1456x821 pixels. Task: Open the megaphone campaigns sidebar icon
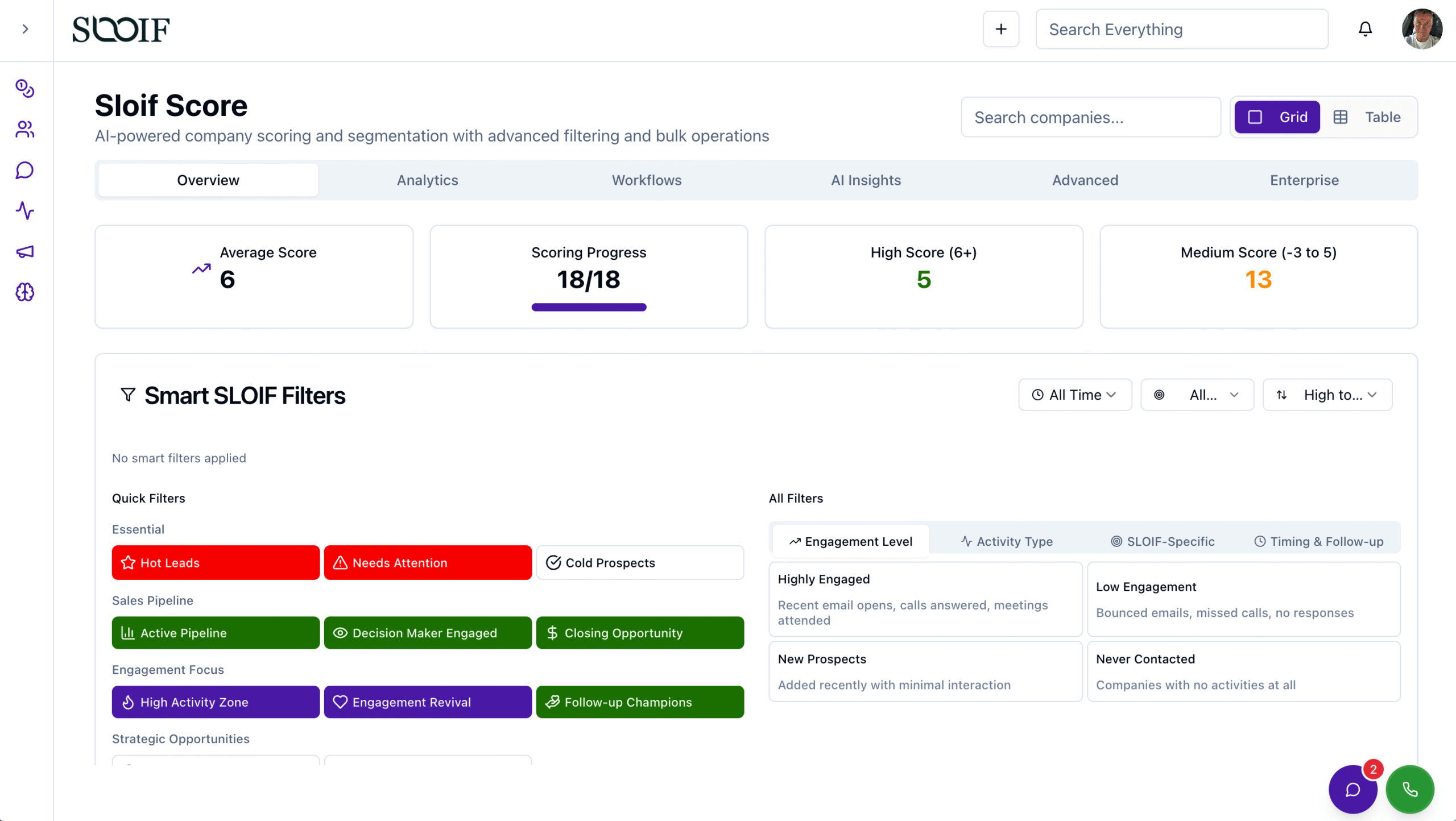point(25,251)
